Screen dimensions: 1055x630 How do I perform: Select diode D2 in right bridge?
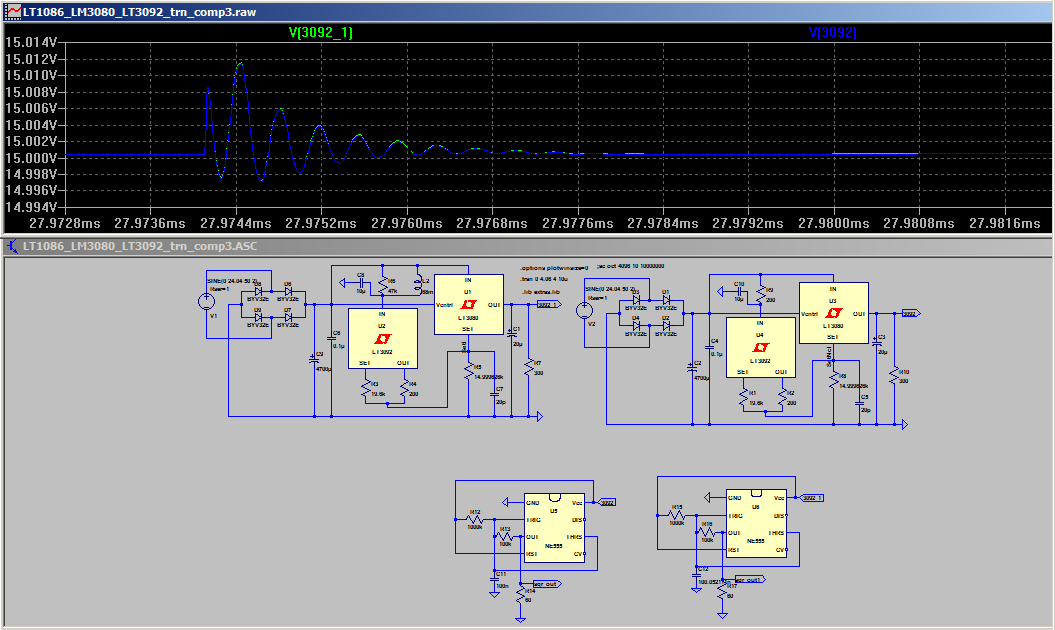coord(666,326)
